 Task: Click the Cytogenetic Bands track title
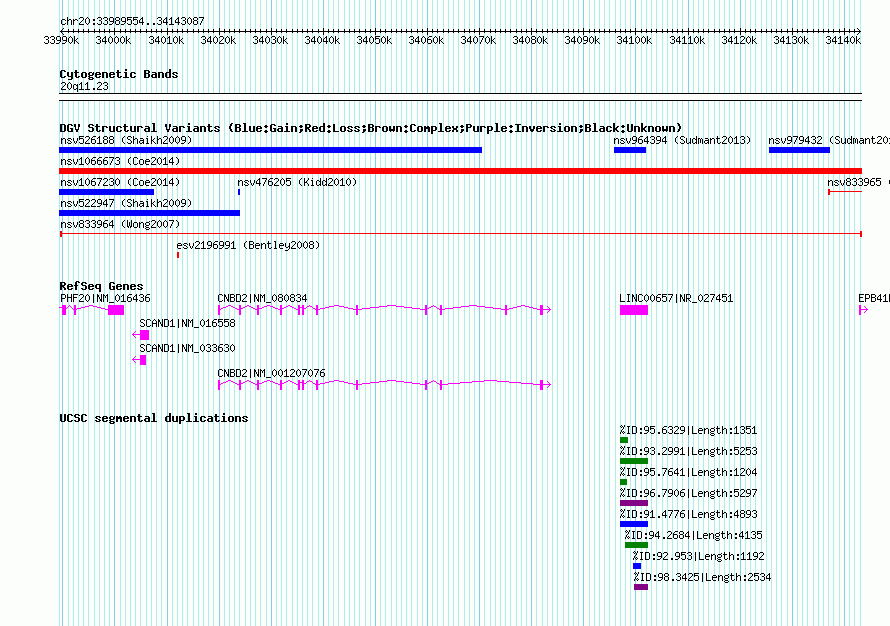point(119,74)
